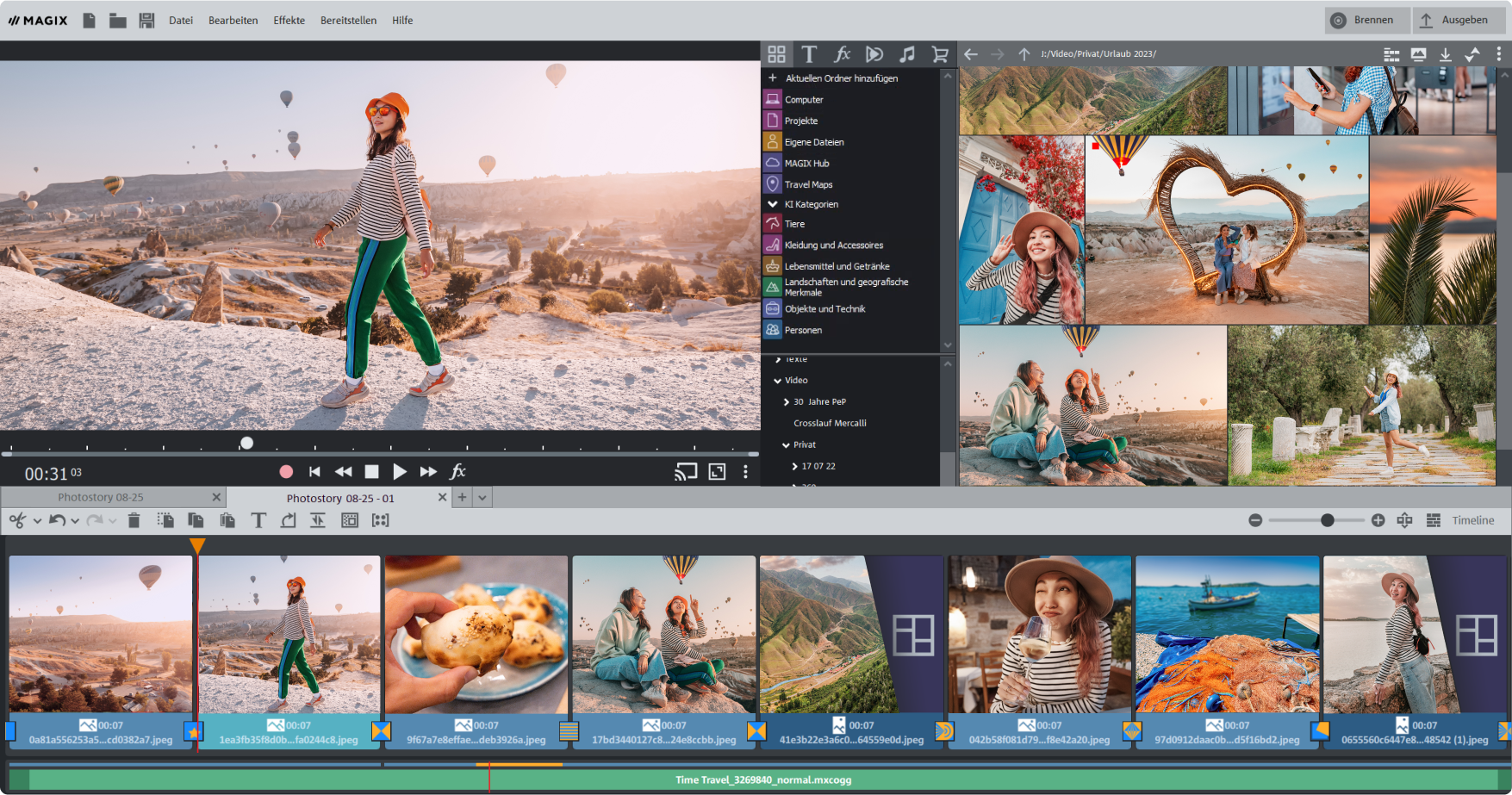Select the balloon landscape clip 0a81a556253a5 in the timeline
Viewport: 1512px width, 795px height.
click(x=99, y=637)
